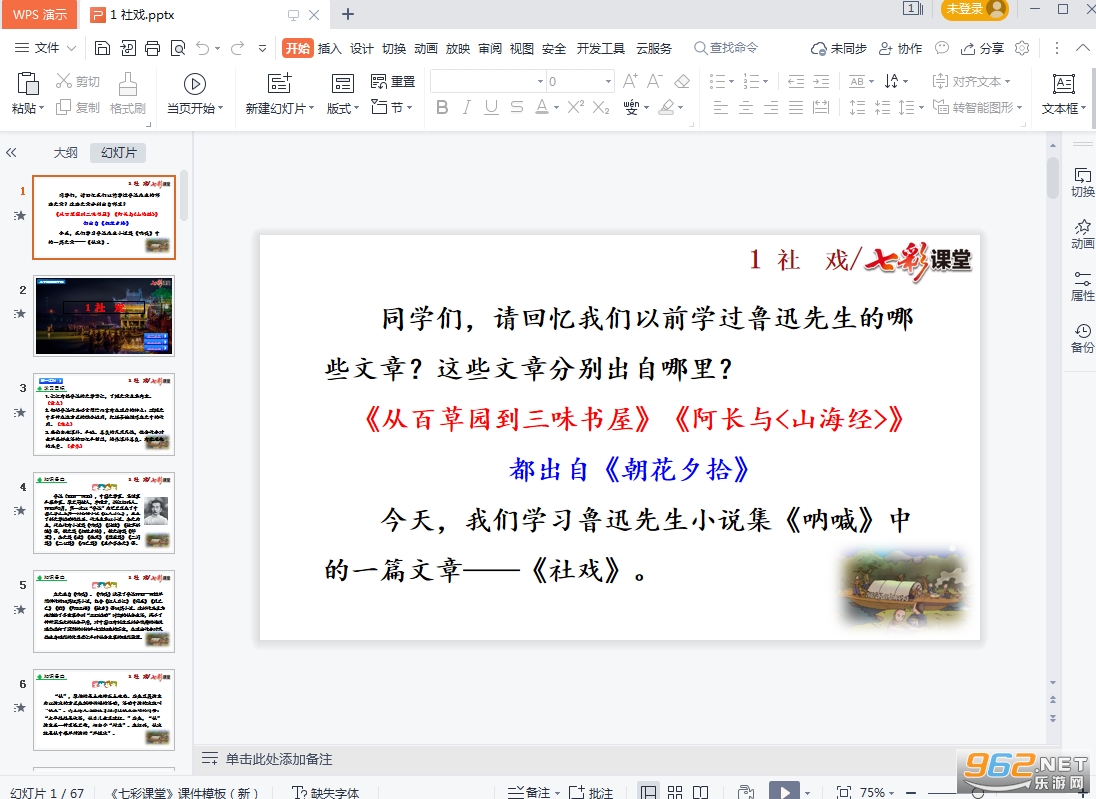Open the 切换 transition side panel

click(1082, 182)
